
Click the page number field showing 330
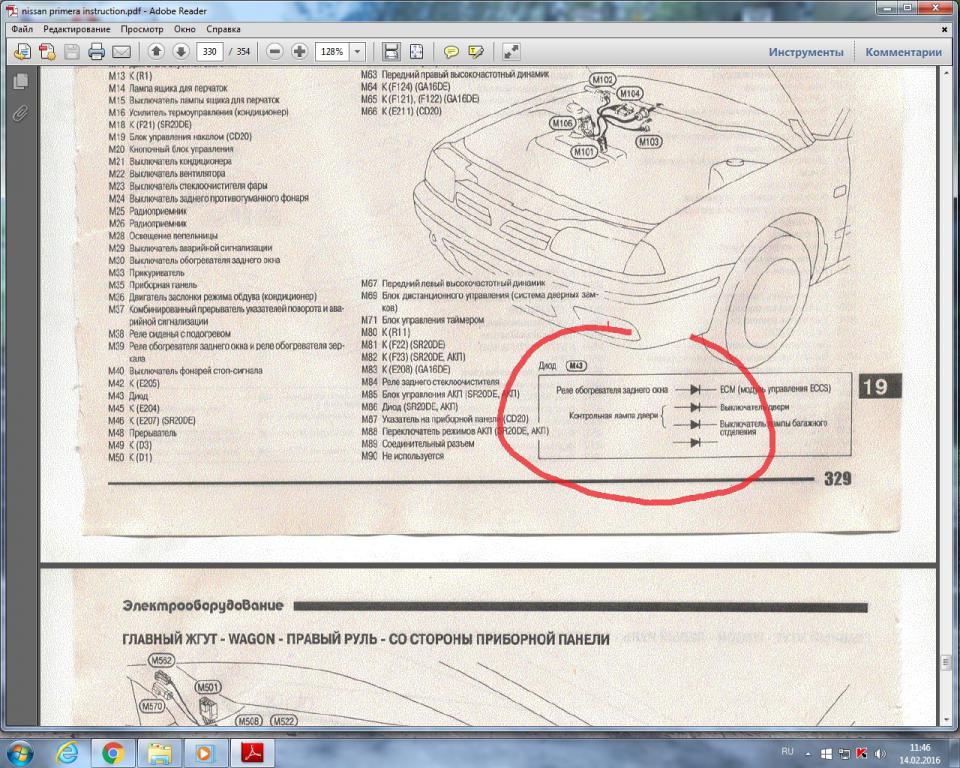[209, 51]
